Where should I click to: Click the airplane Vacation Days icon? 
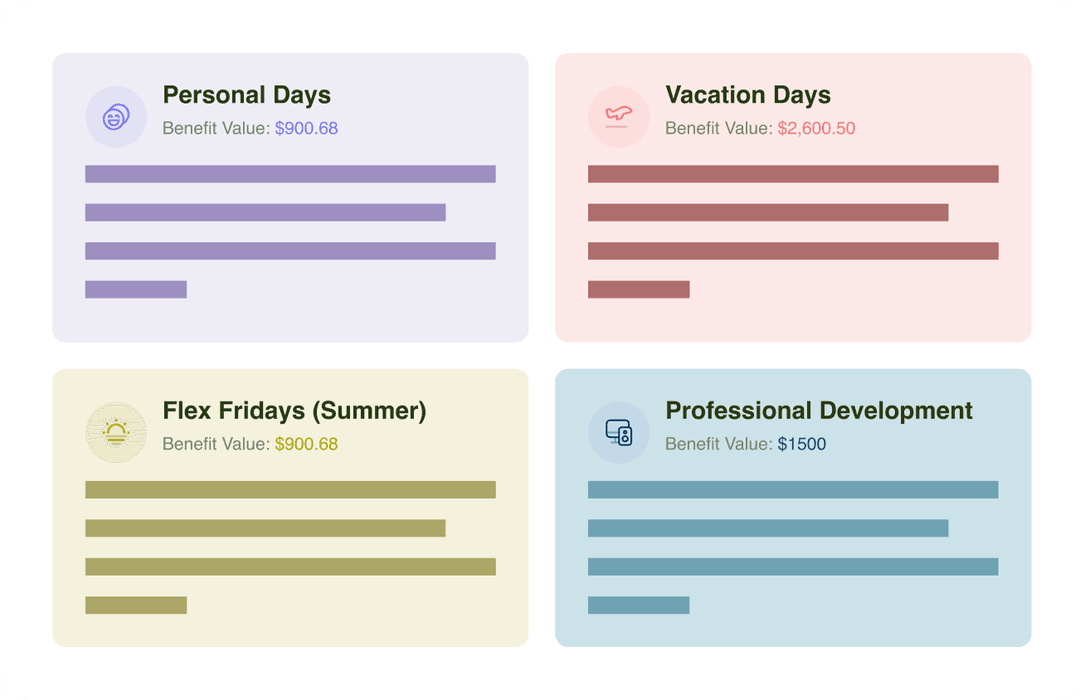pyautogui.click(x=619, y=116)
